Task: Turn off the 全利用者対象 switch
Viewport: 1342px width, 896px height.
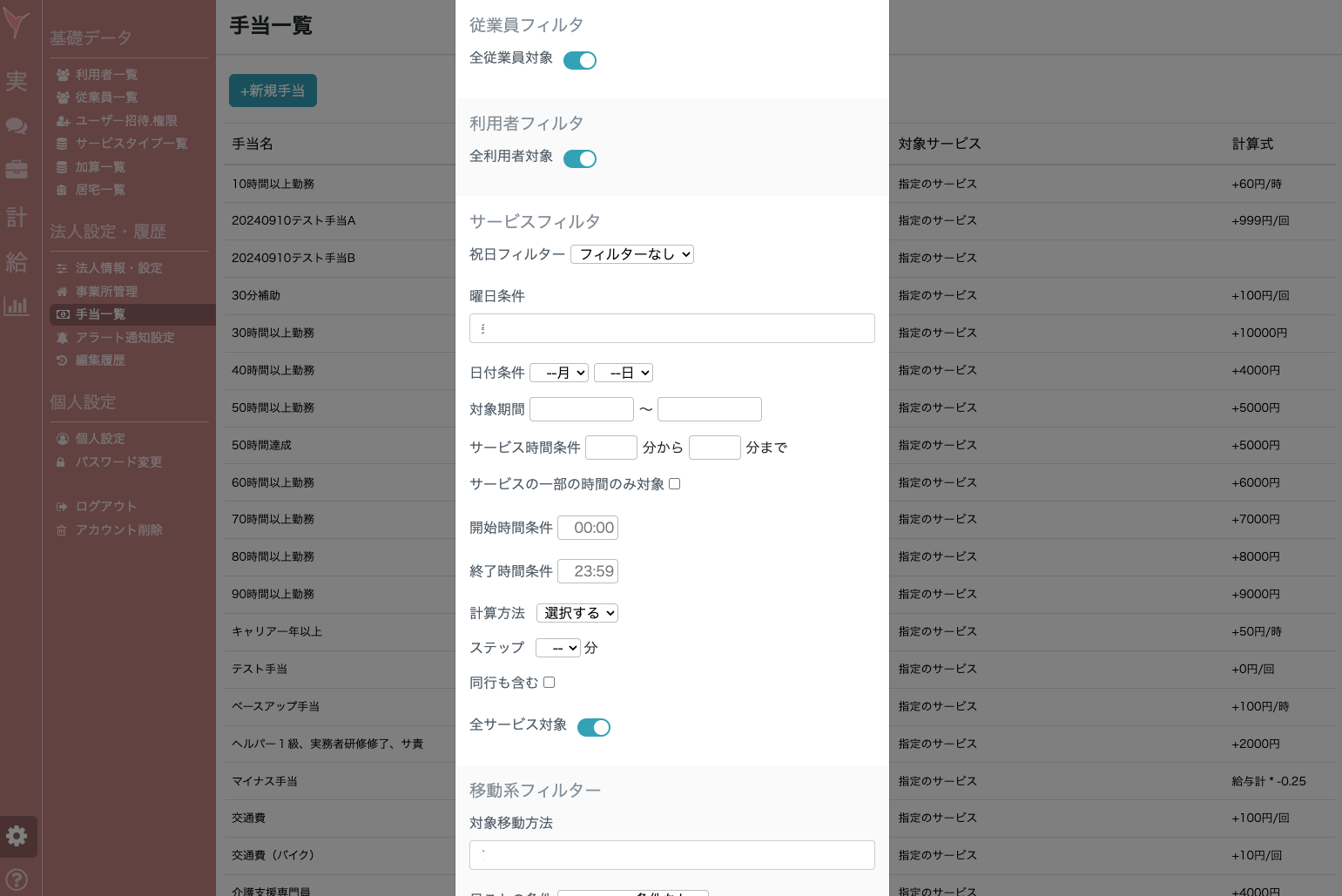Action: pyautogui.click(x=579, y=158)
